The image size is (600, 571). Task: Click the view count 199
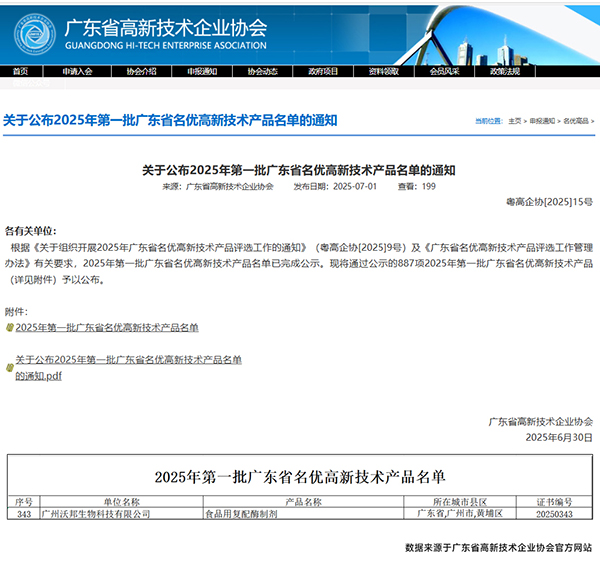tap(429, 186)
